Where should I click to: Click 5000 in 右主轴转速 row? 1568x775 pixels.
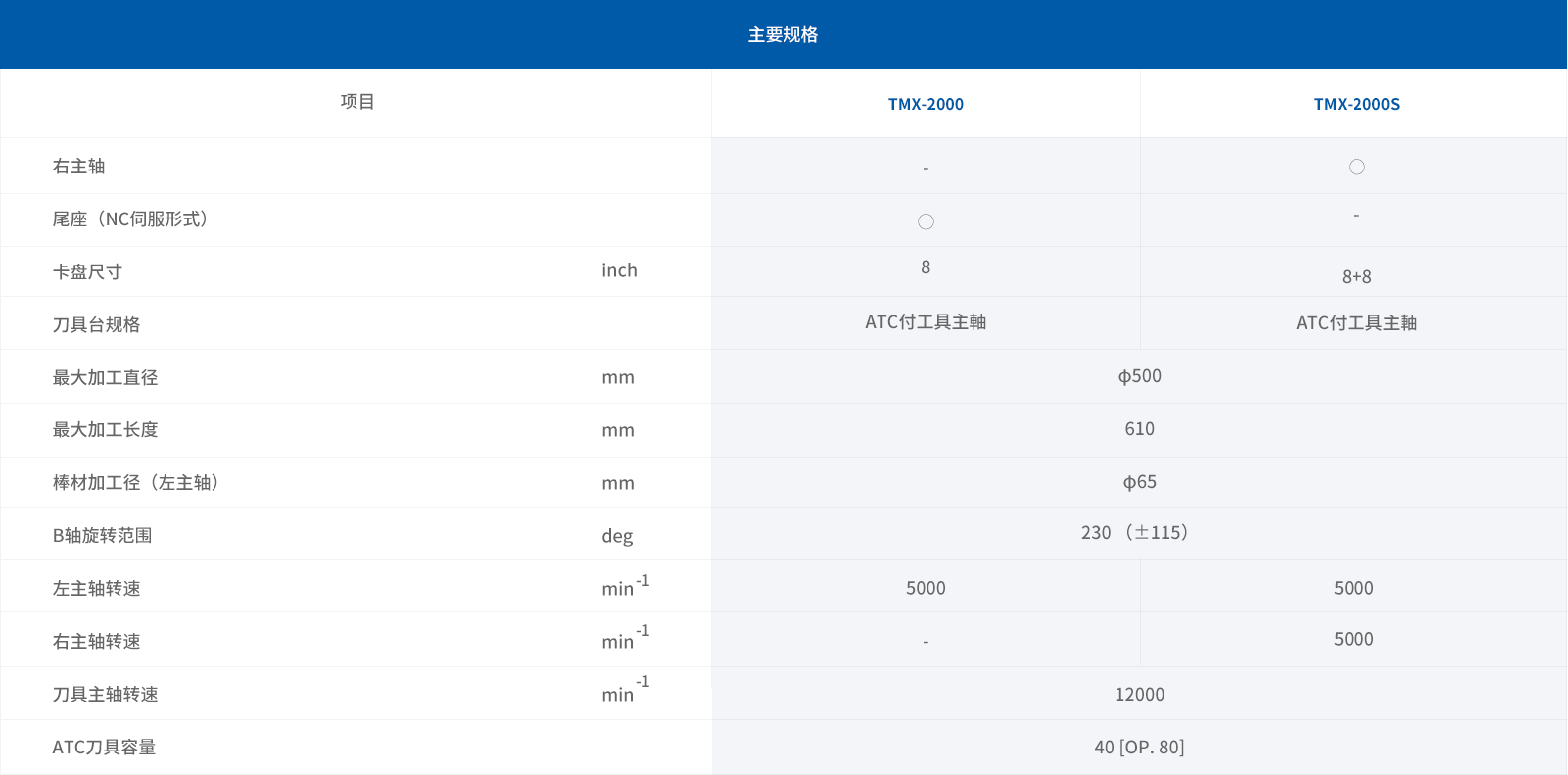click(1354, 640)
